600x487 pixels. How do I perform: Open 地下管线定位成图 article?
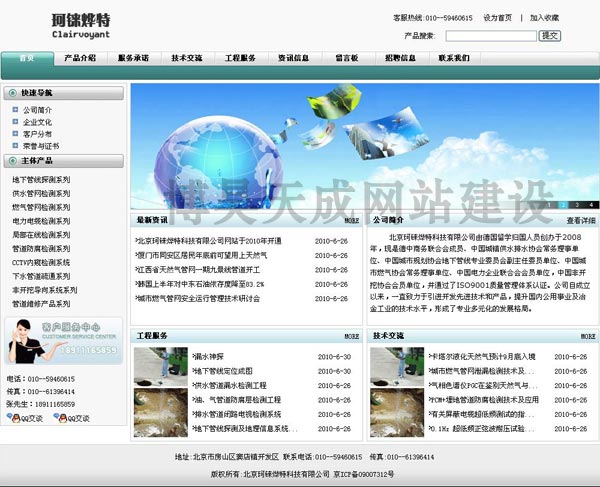223,371
